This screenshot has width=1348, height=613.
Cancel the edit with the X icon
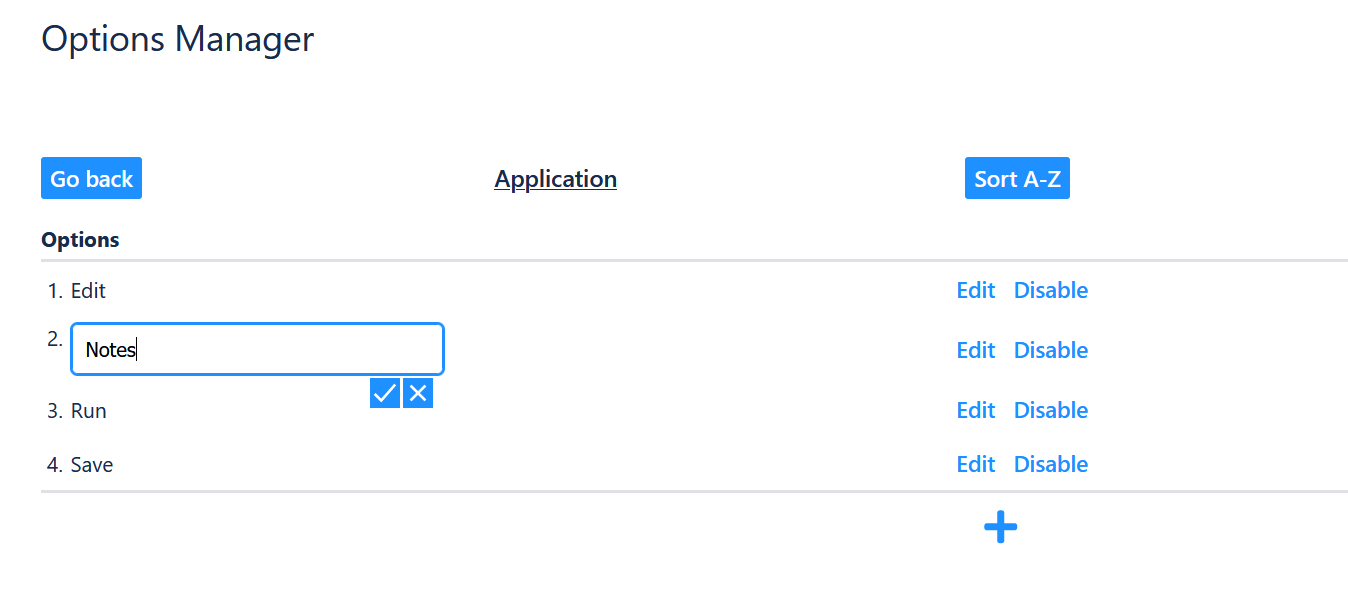coord(418,394)
